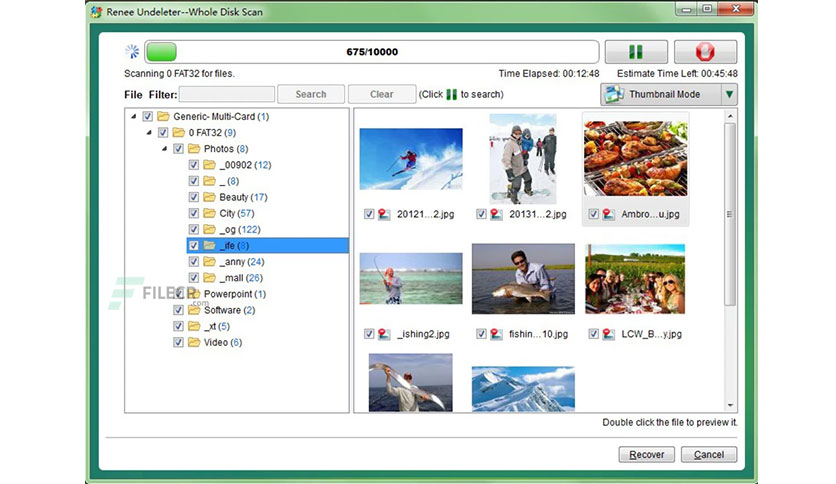
Task: Click the folder icon of _mall (26)
Action: (210, 278)
